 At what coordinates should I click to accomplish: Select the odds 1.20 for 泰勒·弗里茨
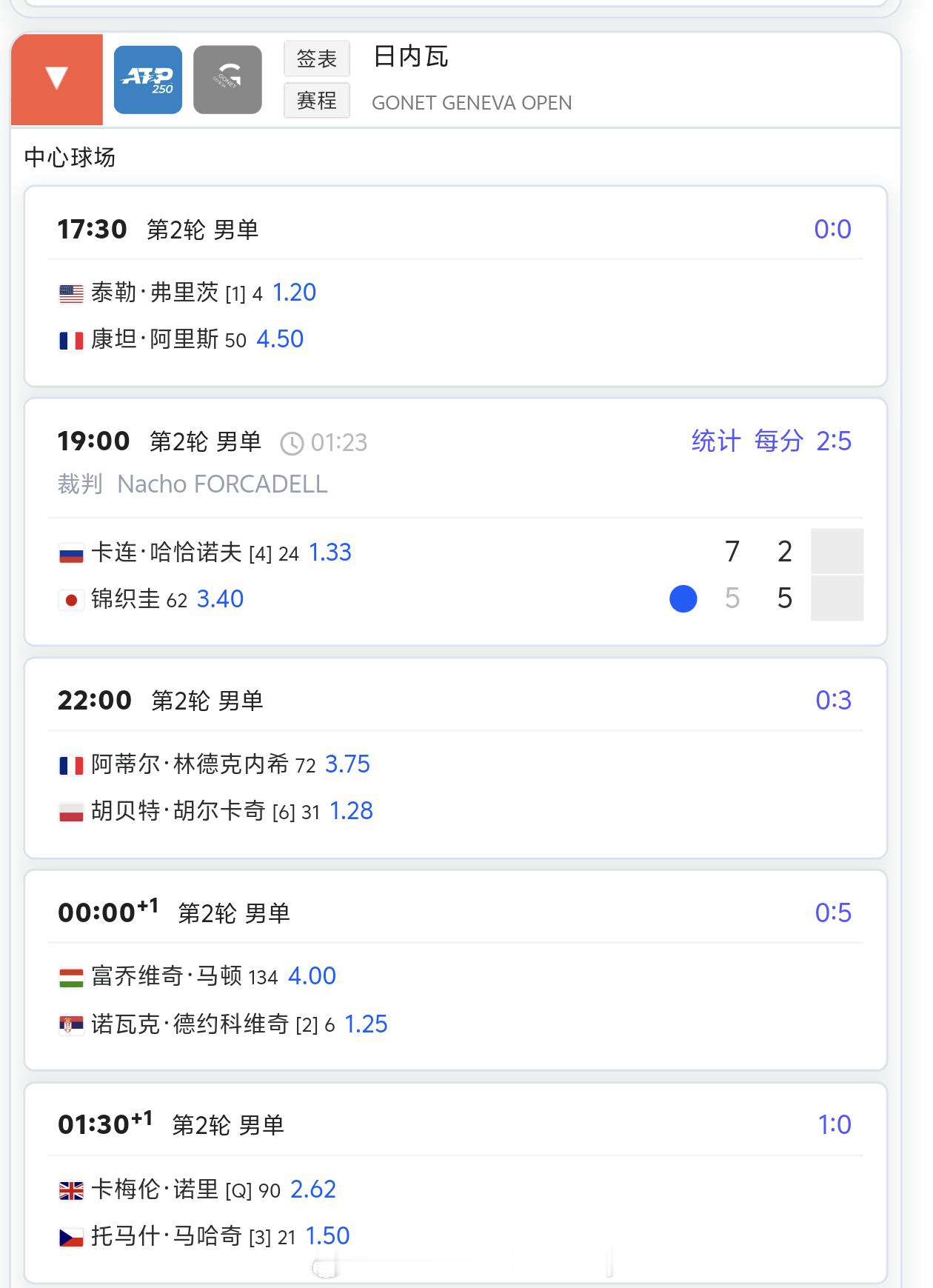[295, 293]
